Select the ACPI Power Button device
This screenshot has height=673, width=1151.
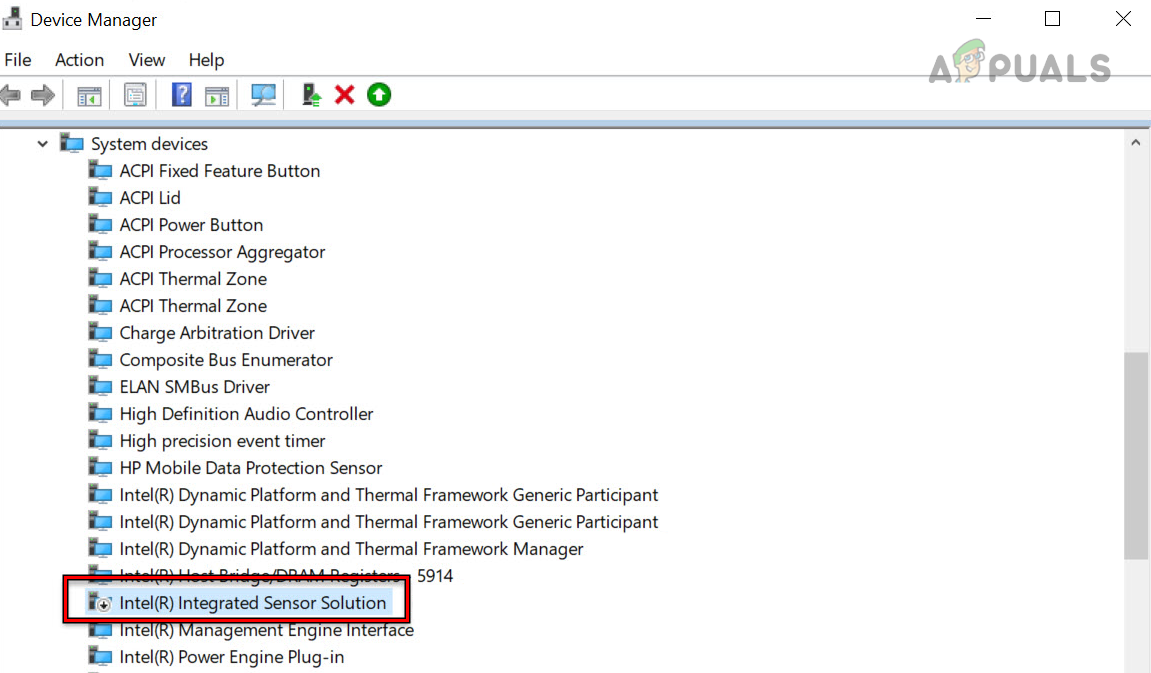tap(190, 224)
